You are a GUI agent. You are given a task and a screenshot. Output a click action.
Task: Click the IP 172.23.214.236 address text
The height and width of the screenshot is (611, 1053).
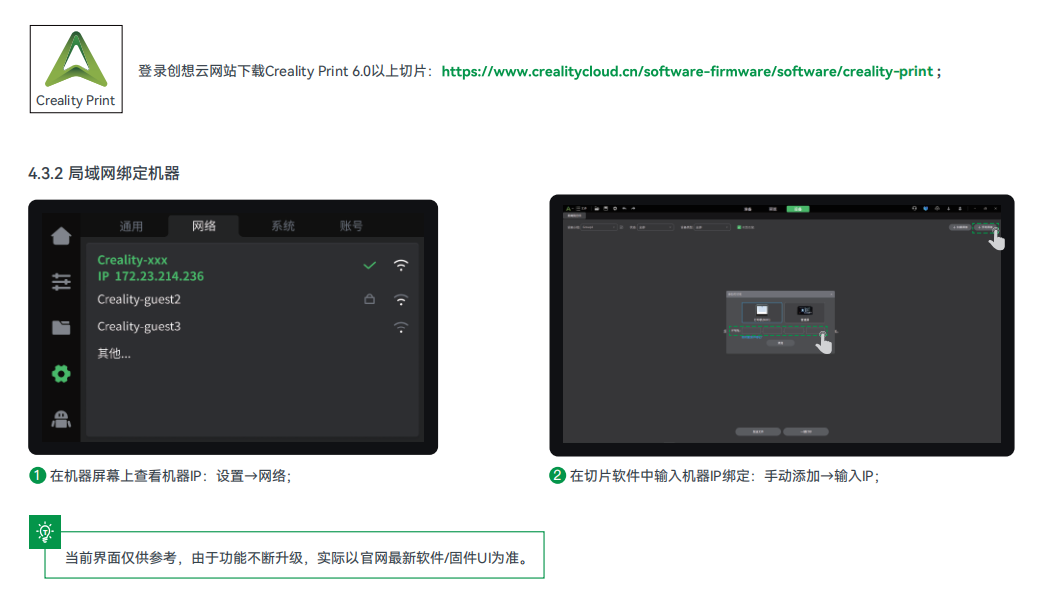coord(150,276)
